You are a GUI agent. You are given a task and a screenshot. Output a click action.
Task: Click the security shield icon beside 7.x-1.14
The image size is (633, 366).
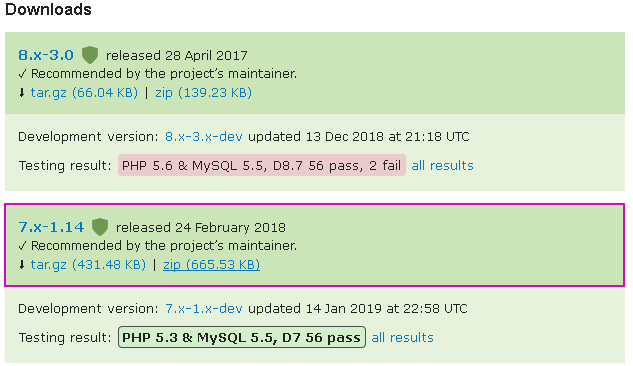pyautogui.click(x=100, y=227)
